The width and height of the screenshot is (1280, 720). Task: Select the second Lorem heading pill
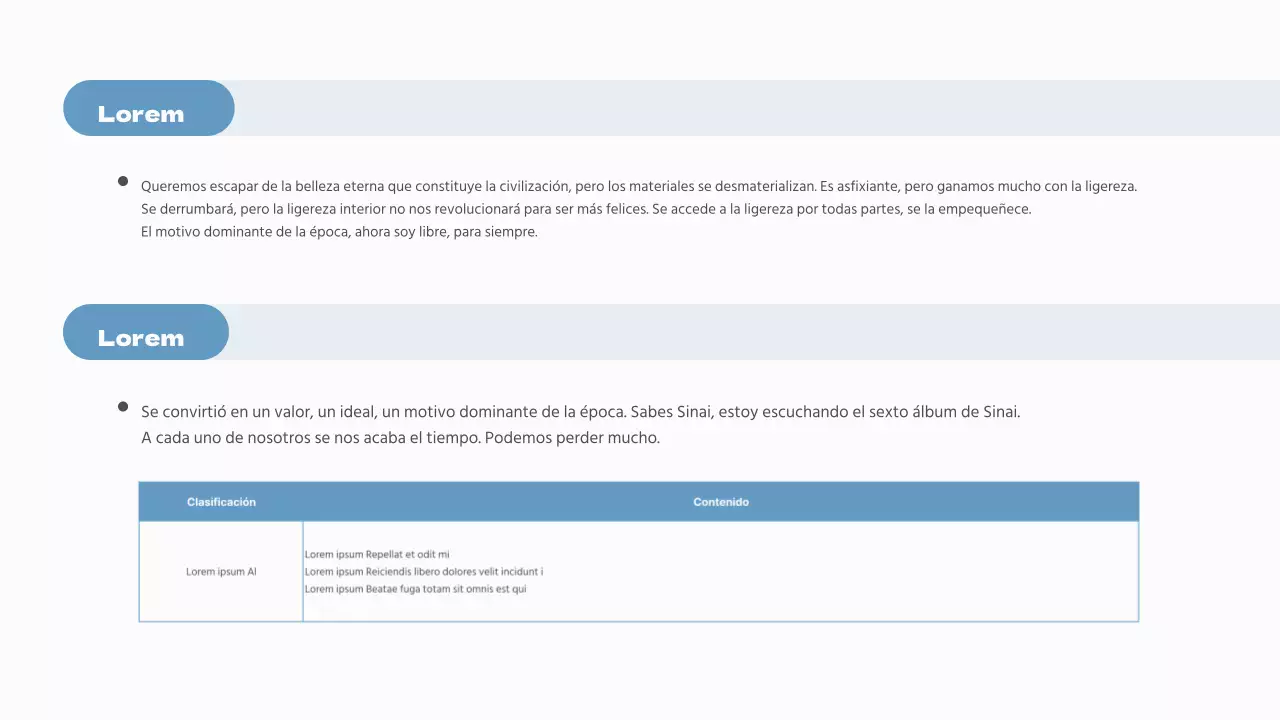[x=145, y=332]
